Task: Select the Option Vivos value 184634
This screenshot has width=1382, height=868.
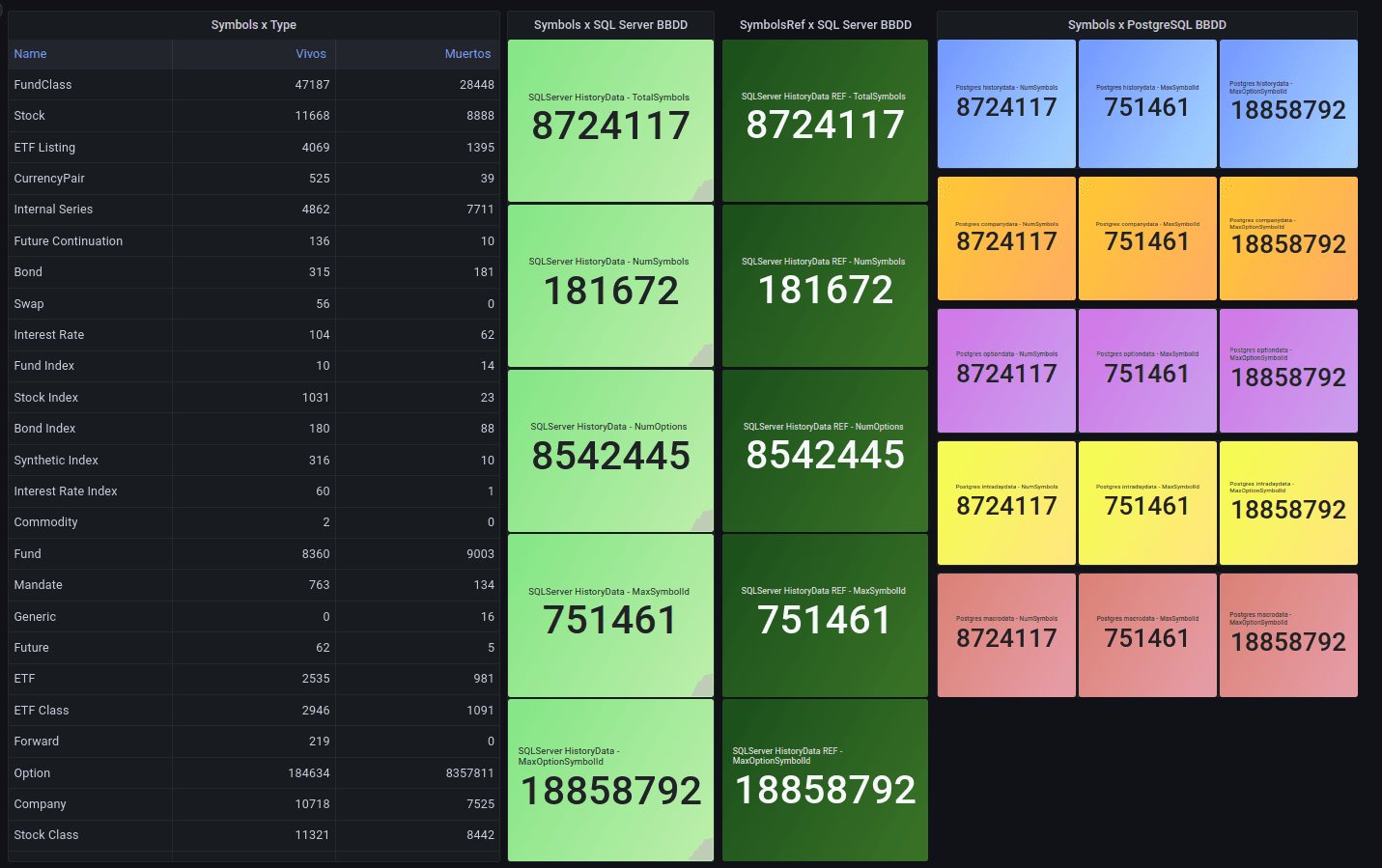Action: pyautogui.click(x=309, y=773)
